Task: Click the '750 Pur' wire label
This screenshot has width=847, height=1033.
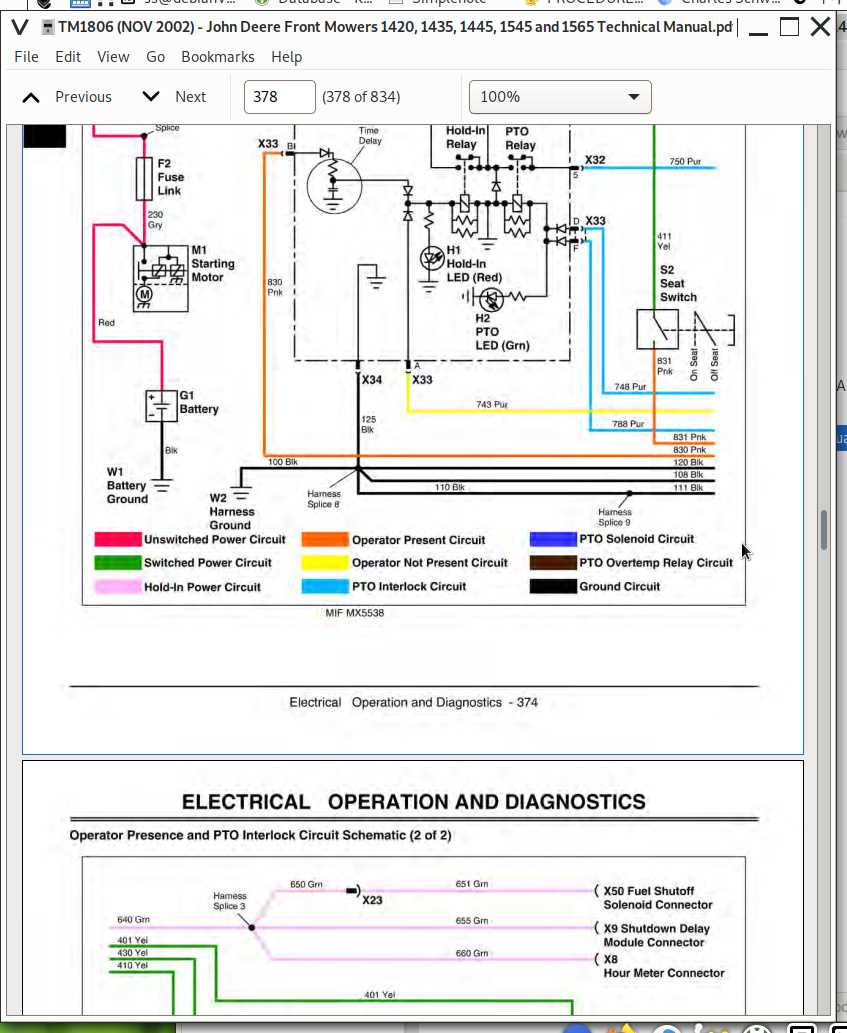Action: pyautogui.click(x=685, y=161)
